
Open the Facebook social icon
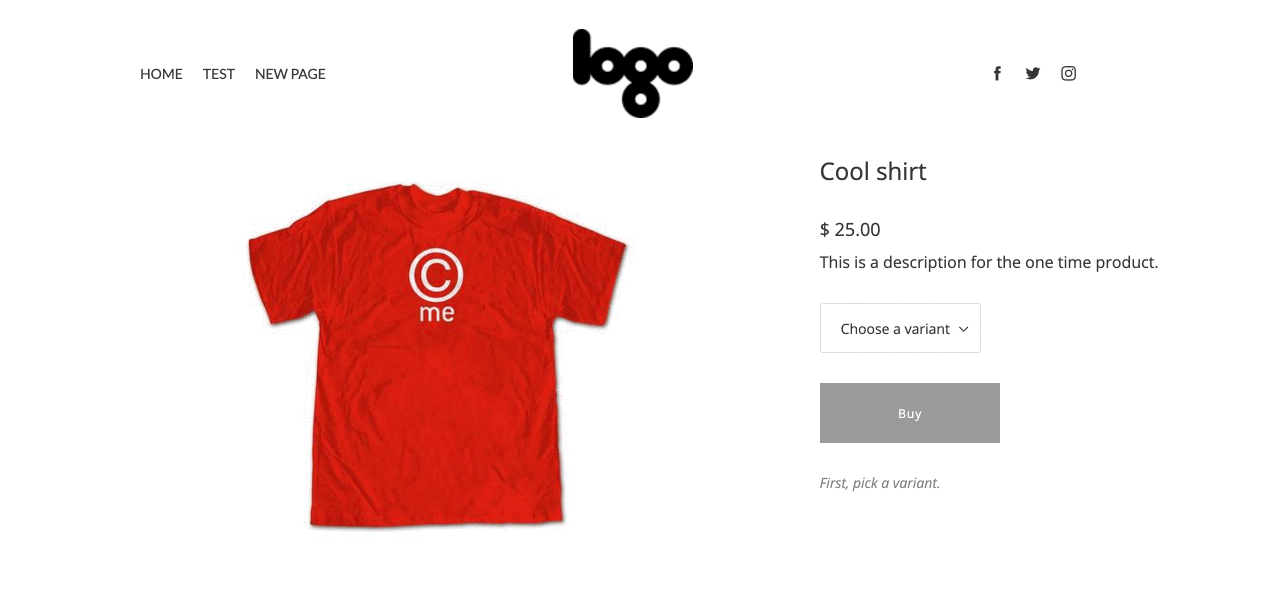pyautogui.click(x=997, y=73)
